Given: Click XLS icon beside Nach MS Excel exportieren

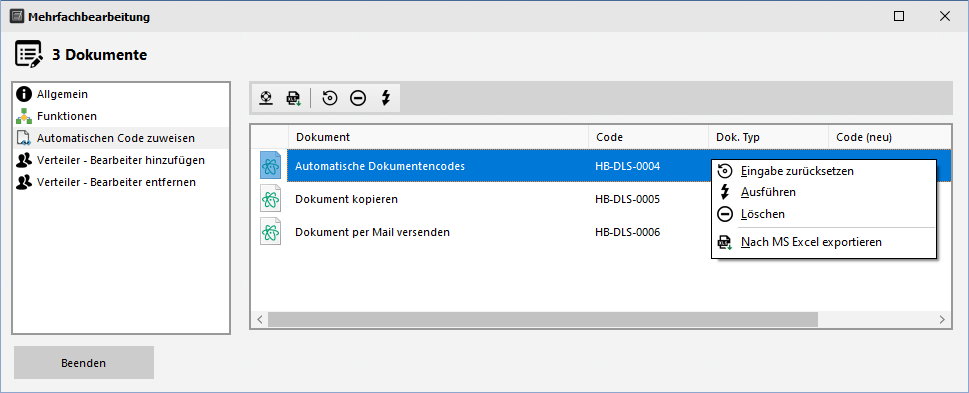Looking at the screenshot, I should (x=724, y=242).
